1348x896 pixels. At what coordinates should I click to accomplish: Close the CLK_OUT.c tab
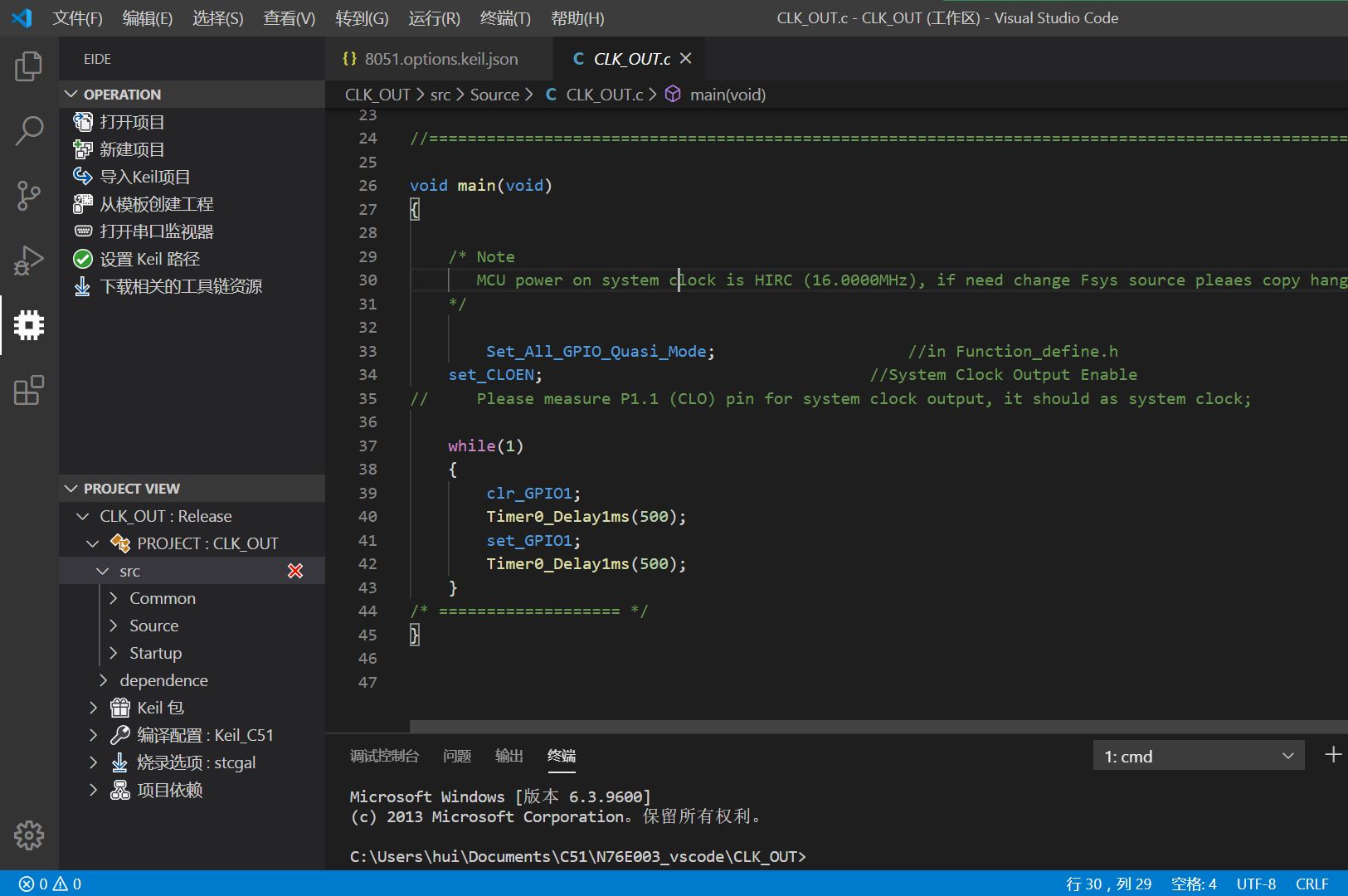tap(685, 58)
